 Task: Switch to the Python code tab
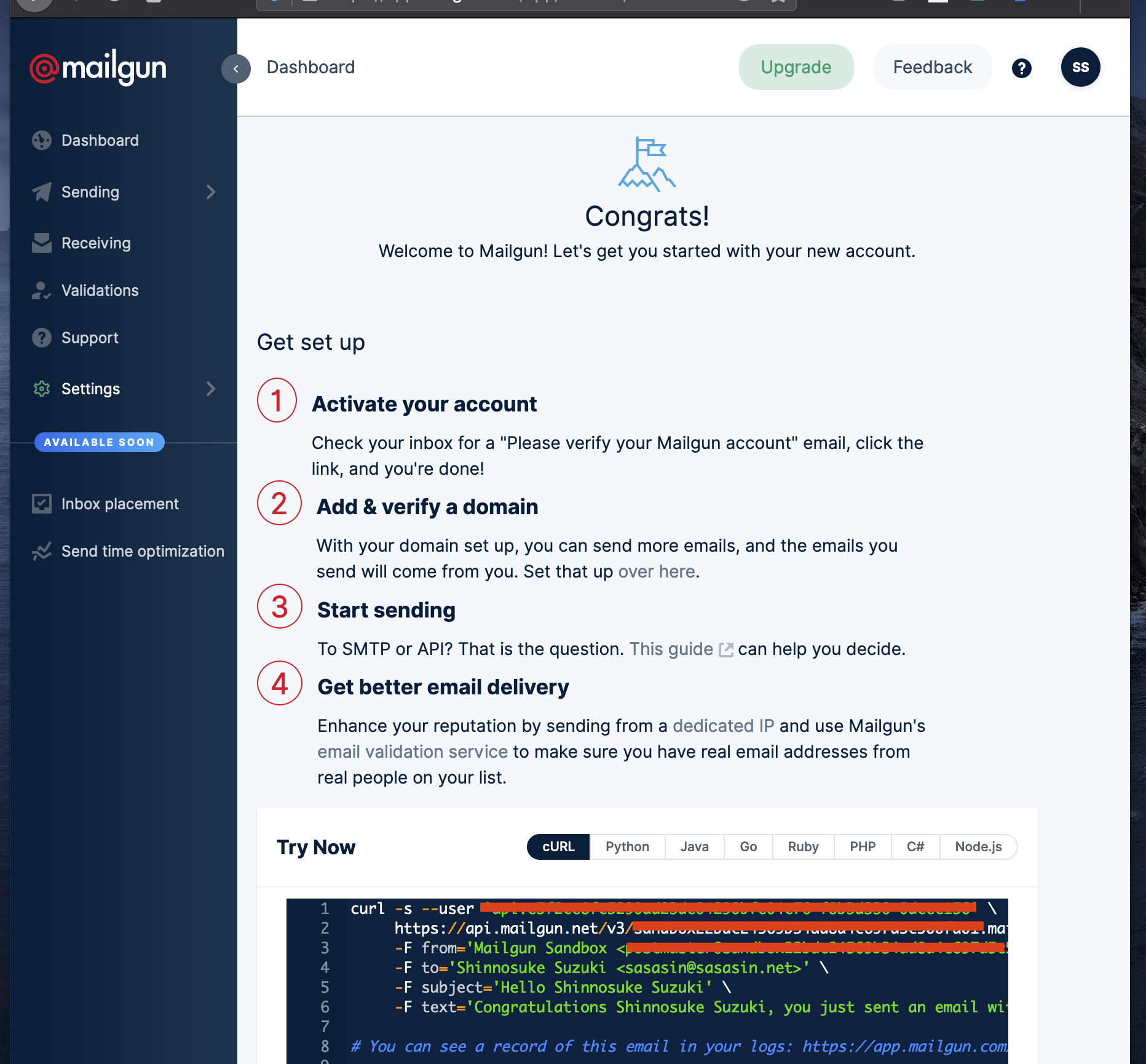pos(627,847)
